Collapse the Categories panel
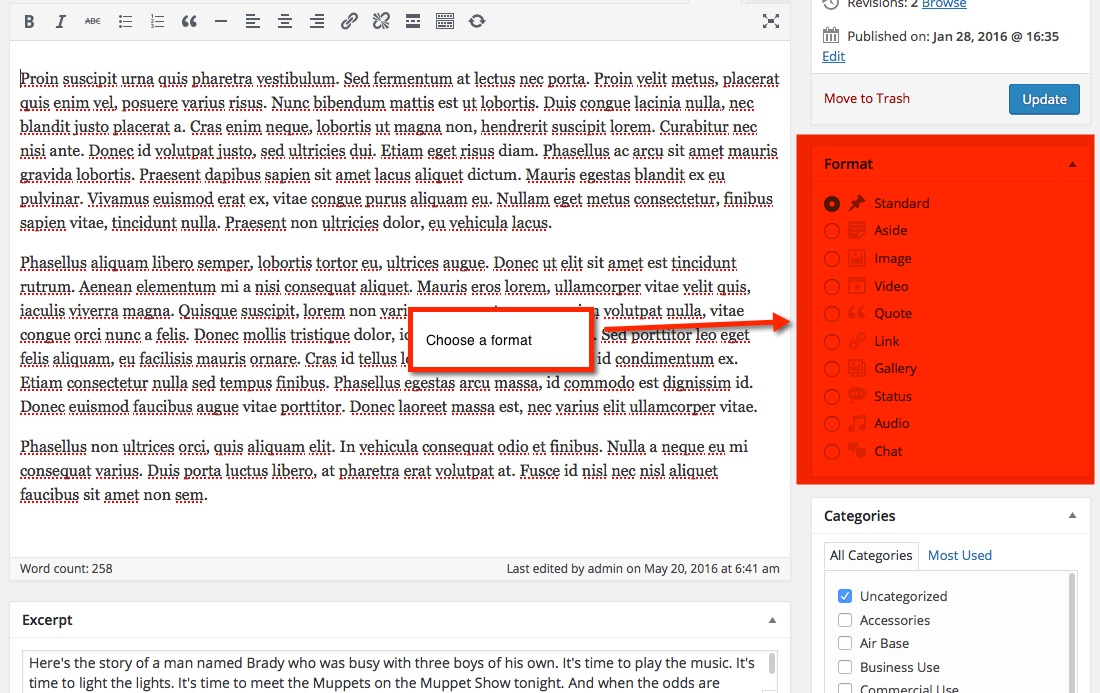1100x693 pixels. click(1072, 516)
